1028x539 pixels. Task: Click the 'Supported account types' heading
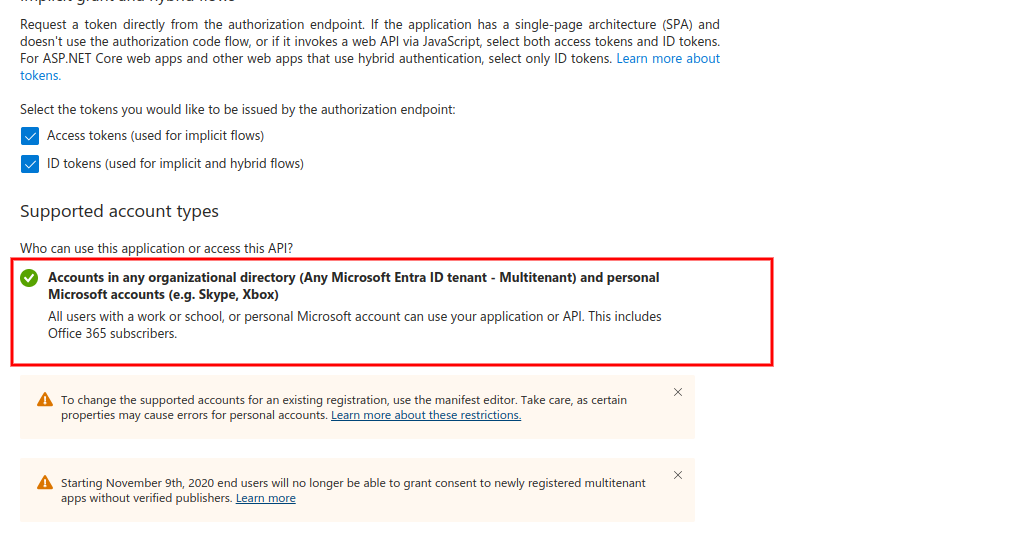(119, 211)
